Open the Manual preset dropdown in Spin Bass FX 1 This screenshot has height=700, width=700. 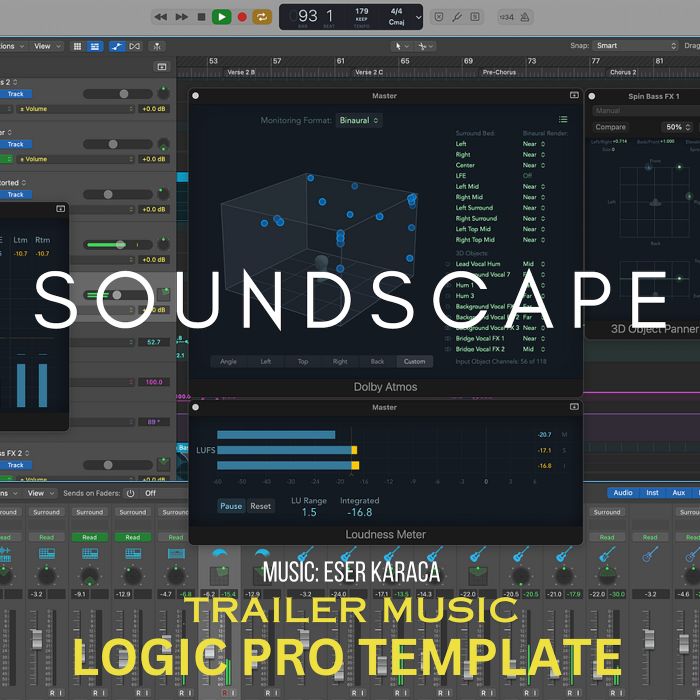point(646,110)
